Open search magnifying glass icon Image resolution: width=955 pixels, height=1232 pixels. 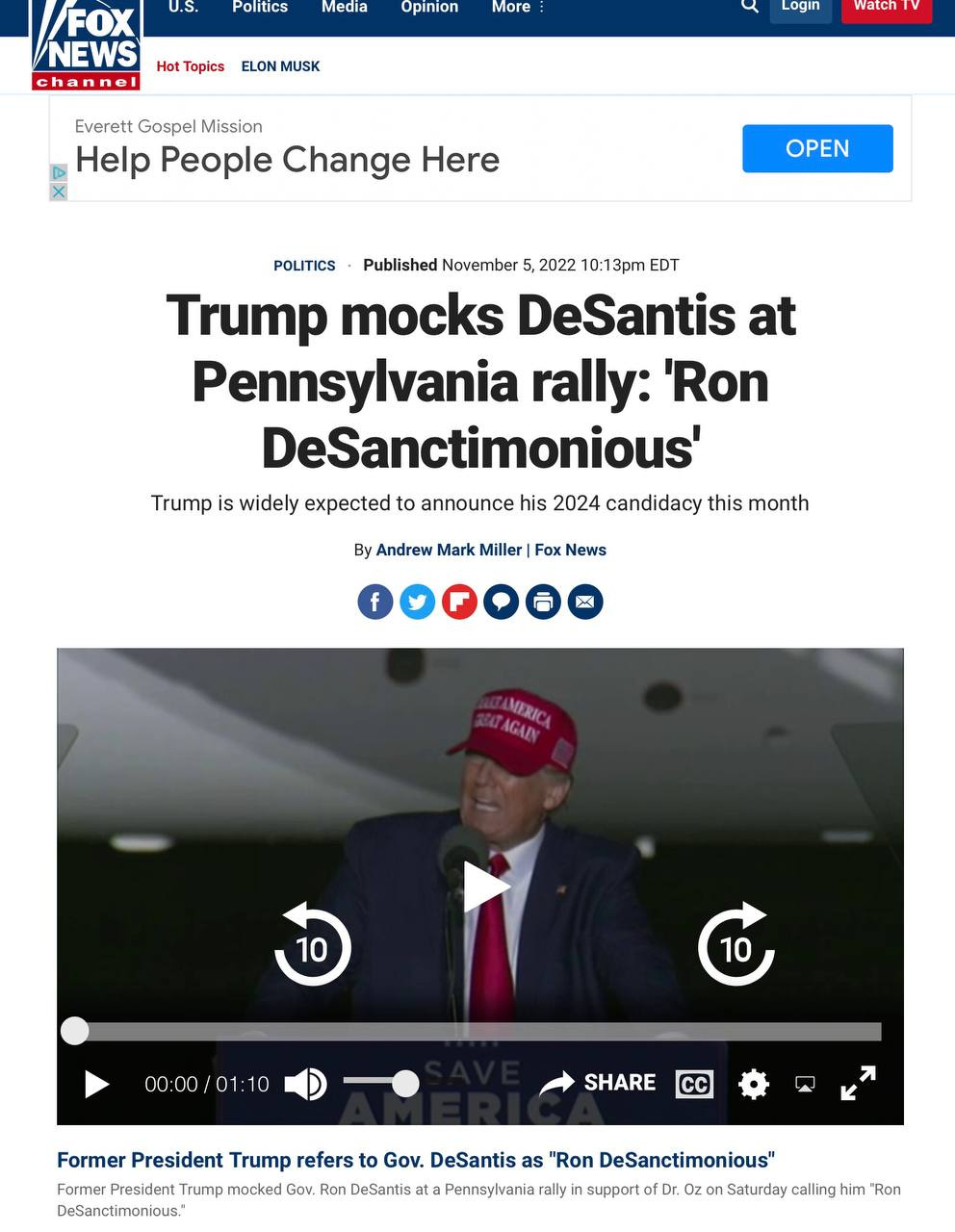[749, 6]
